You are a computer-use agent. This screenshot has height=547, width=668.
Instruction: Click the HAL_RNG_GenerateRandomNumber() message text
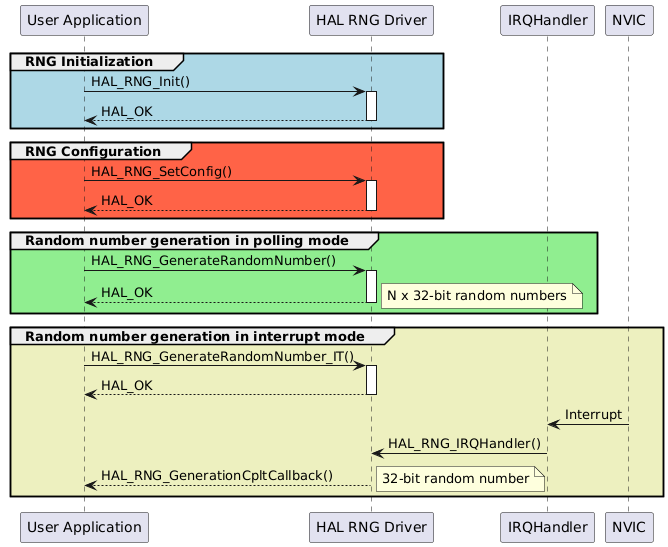(x=213, y=260)
